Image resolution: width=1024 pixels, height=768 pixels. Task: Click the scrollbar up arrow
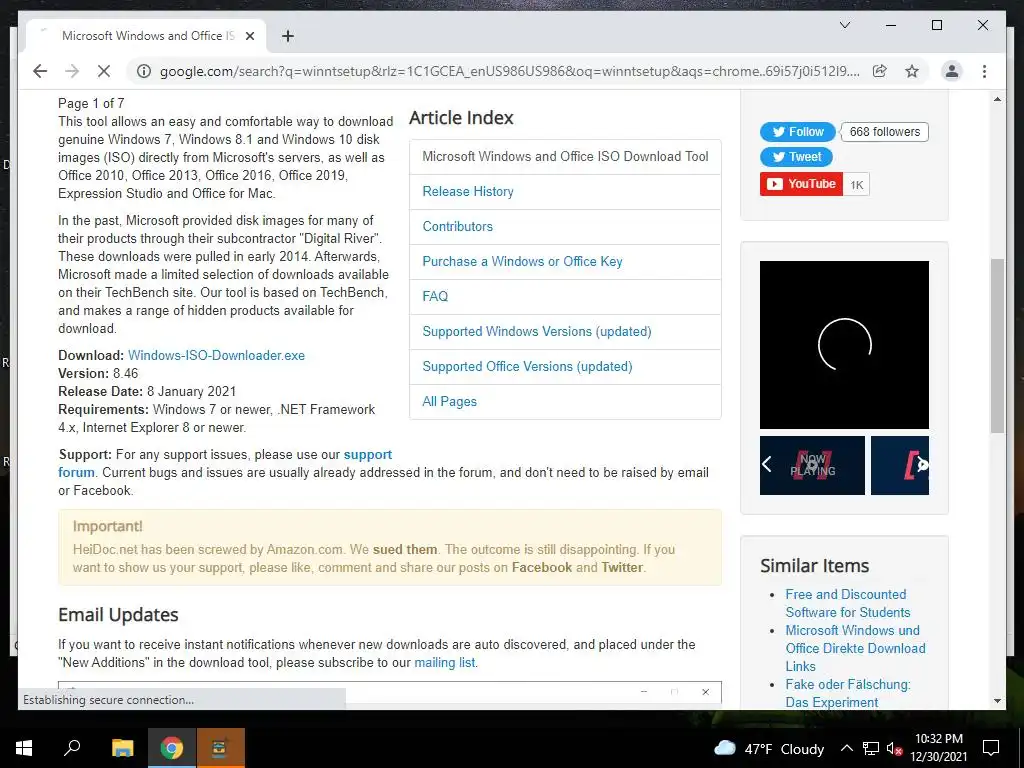(x=997, y=99)
